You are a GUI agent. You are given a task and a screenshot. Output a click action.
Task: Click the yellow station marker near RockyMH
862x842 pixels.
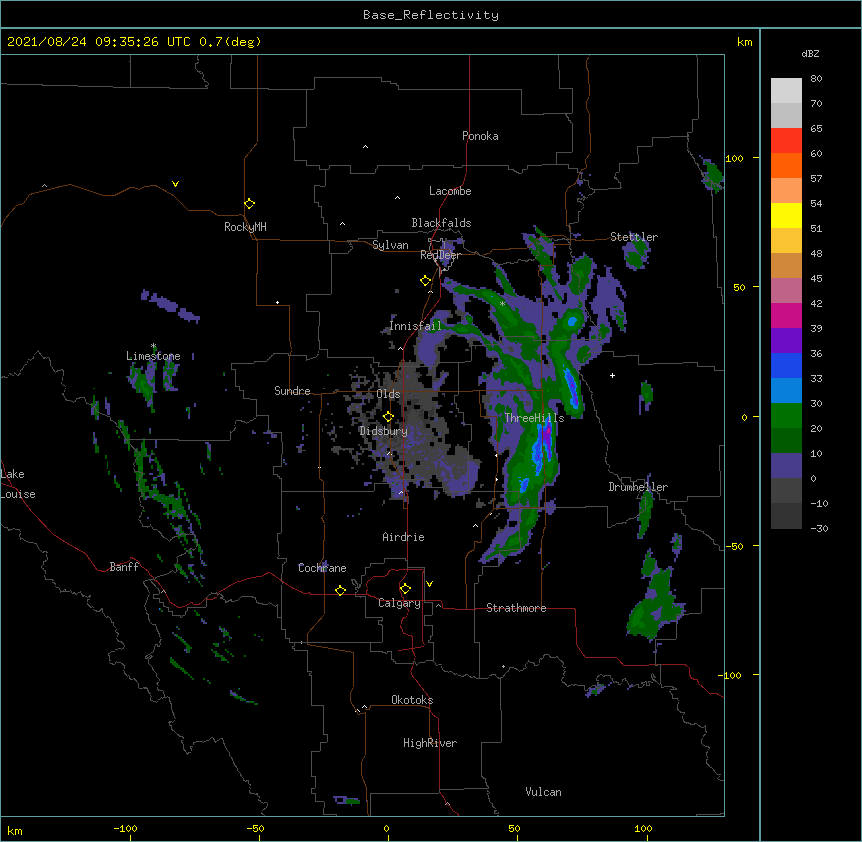coord(250,204)
